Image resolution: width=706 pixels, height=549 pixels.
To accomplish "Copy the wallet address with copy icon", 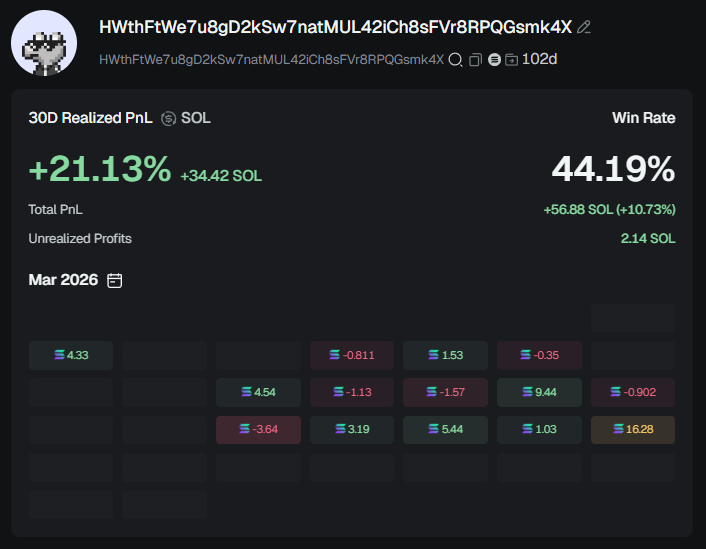I will [475, 59].
